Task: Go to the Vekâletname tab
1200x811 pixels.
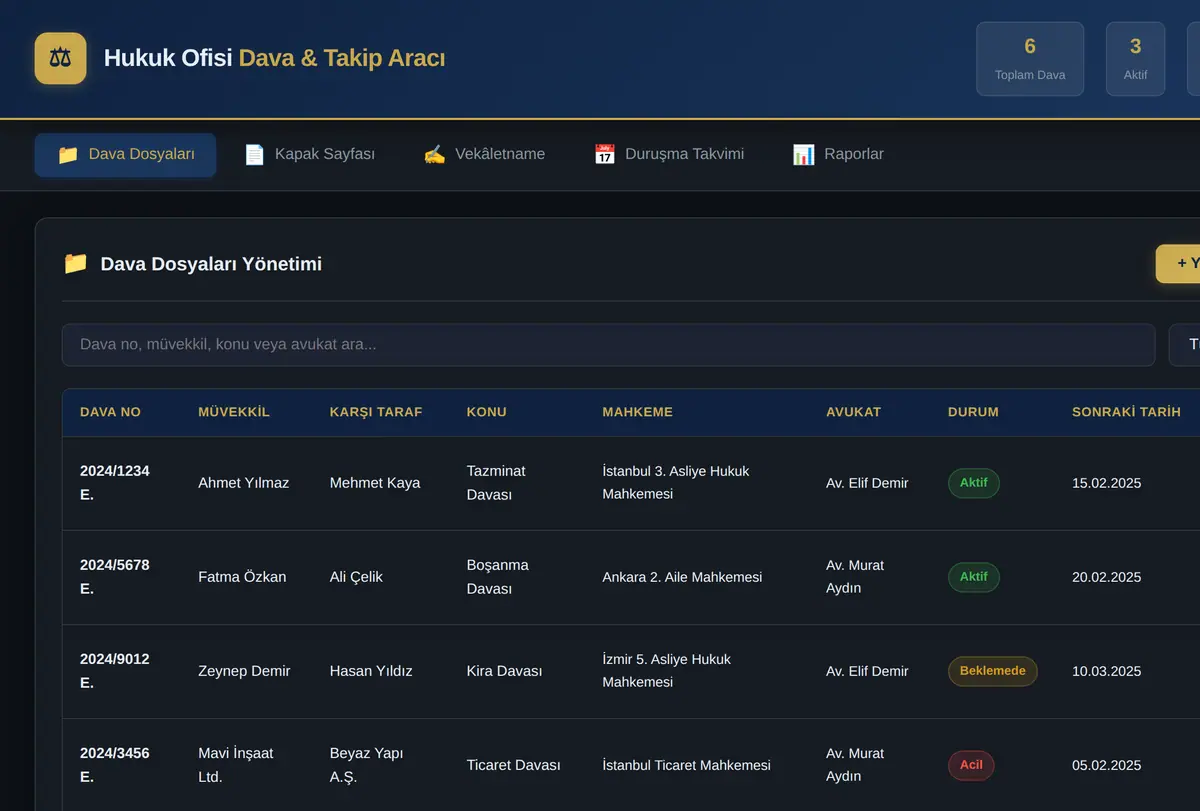Action: (x=484, y=155)
